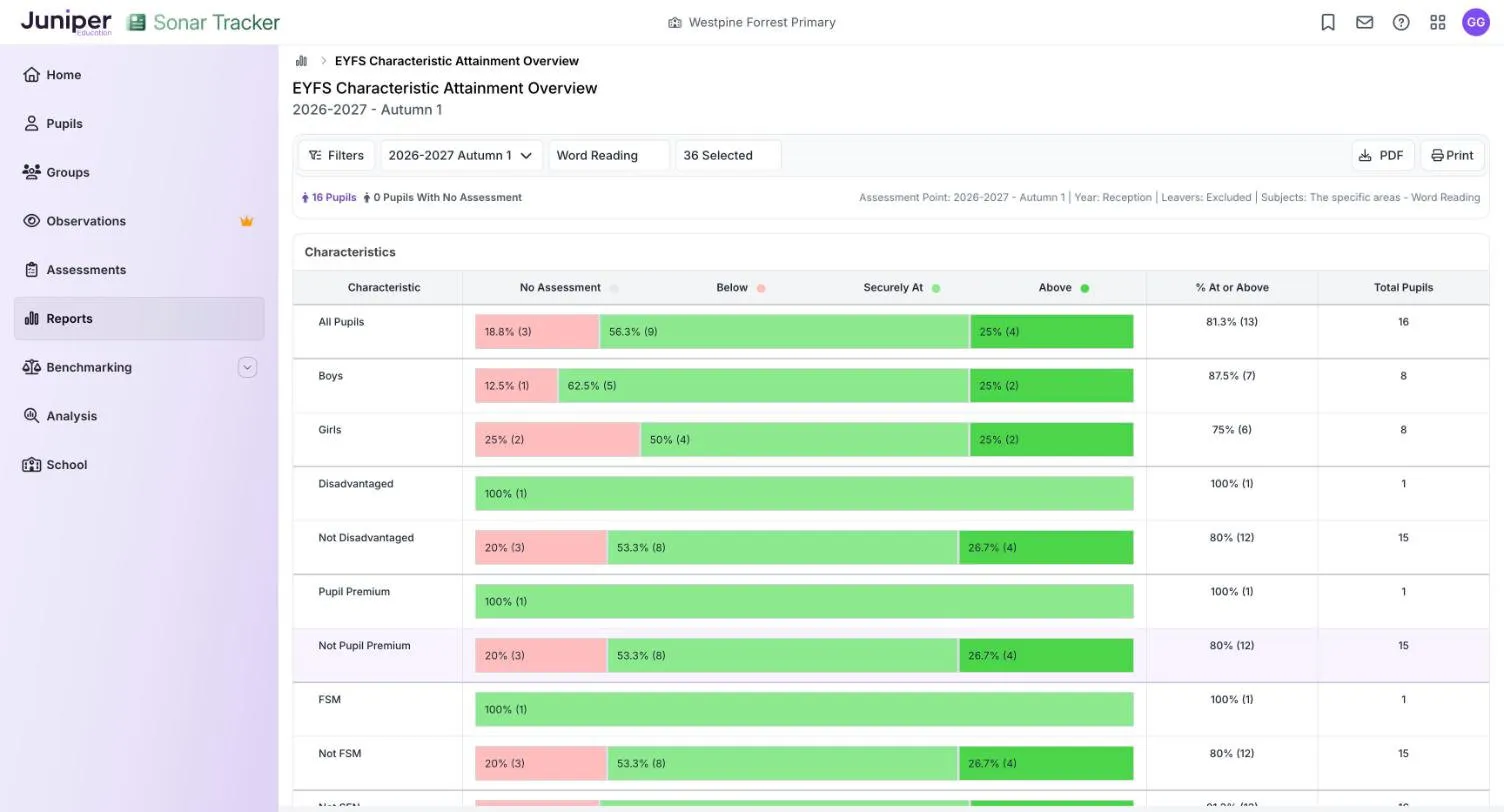Print the report
Viewport: 1504px width, 812px height.
[x=1452, y=155]
